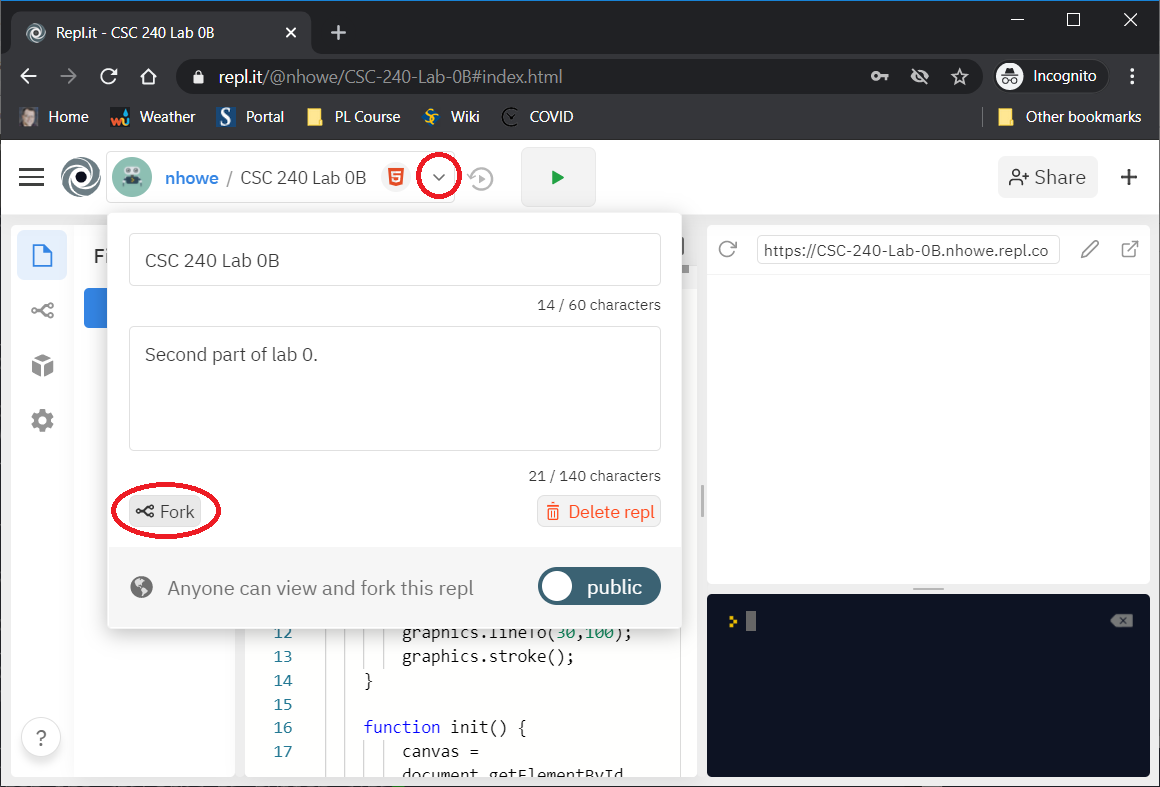Open Chrome three-dot menu
1160x787 pixels.
pos(1132,76)
